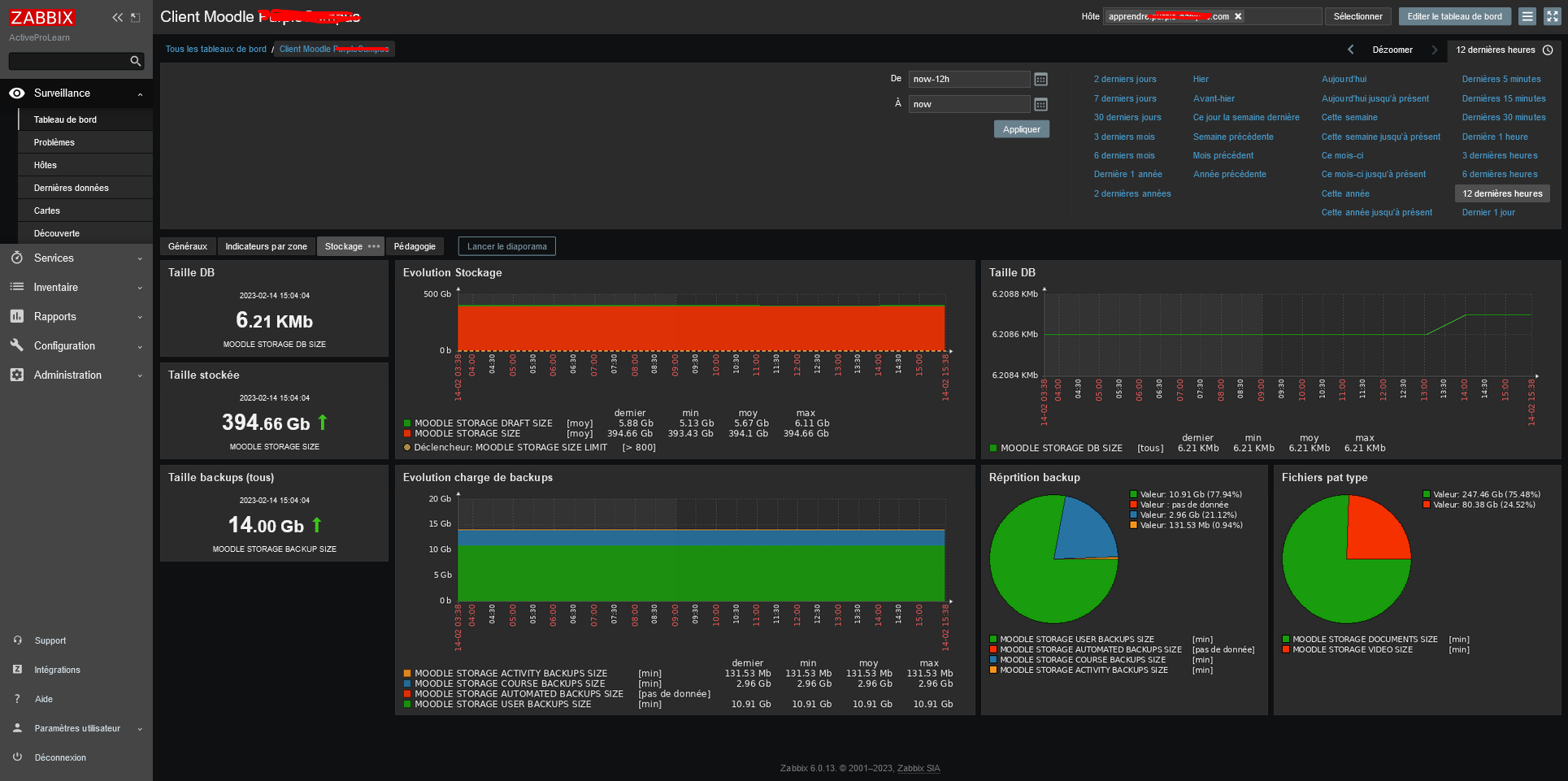Remove the selected host with the x icon
The height and width of the screenshot is (781, 1568).
1238,16
